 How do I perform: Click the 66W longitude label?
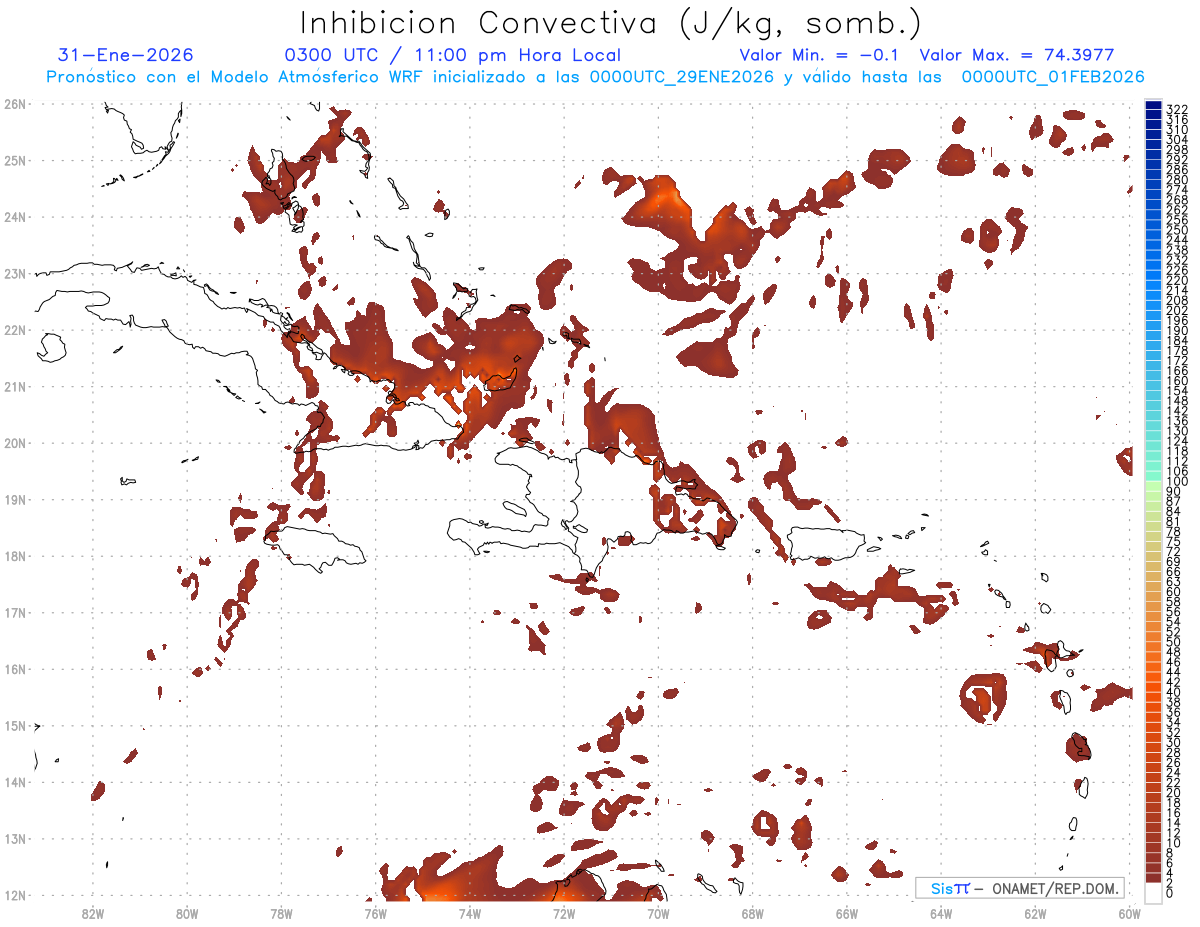click(x=847, y=913)
